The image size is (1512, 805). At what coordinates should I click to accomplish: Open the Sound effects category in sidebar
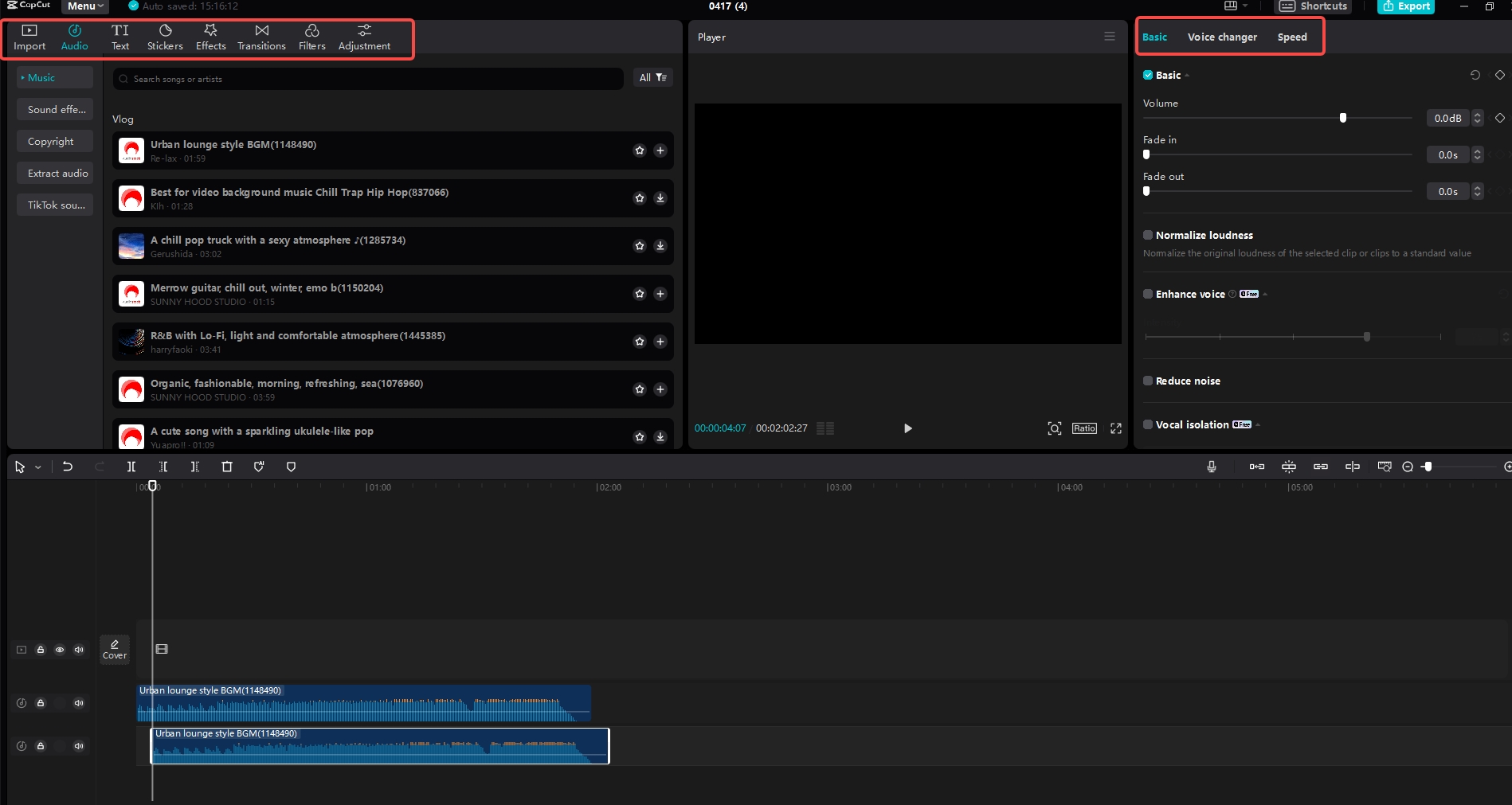point(55,109)
